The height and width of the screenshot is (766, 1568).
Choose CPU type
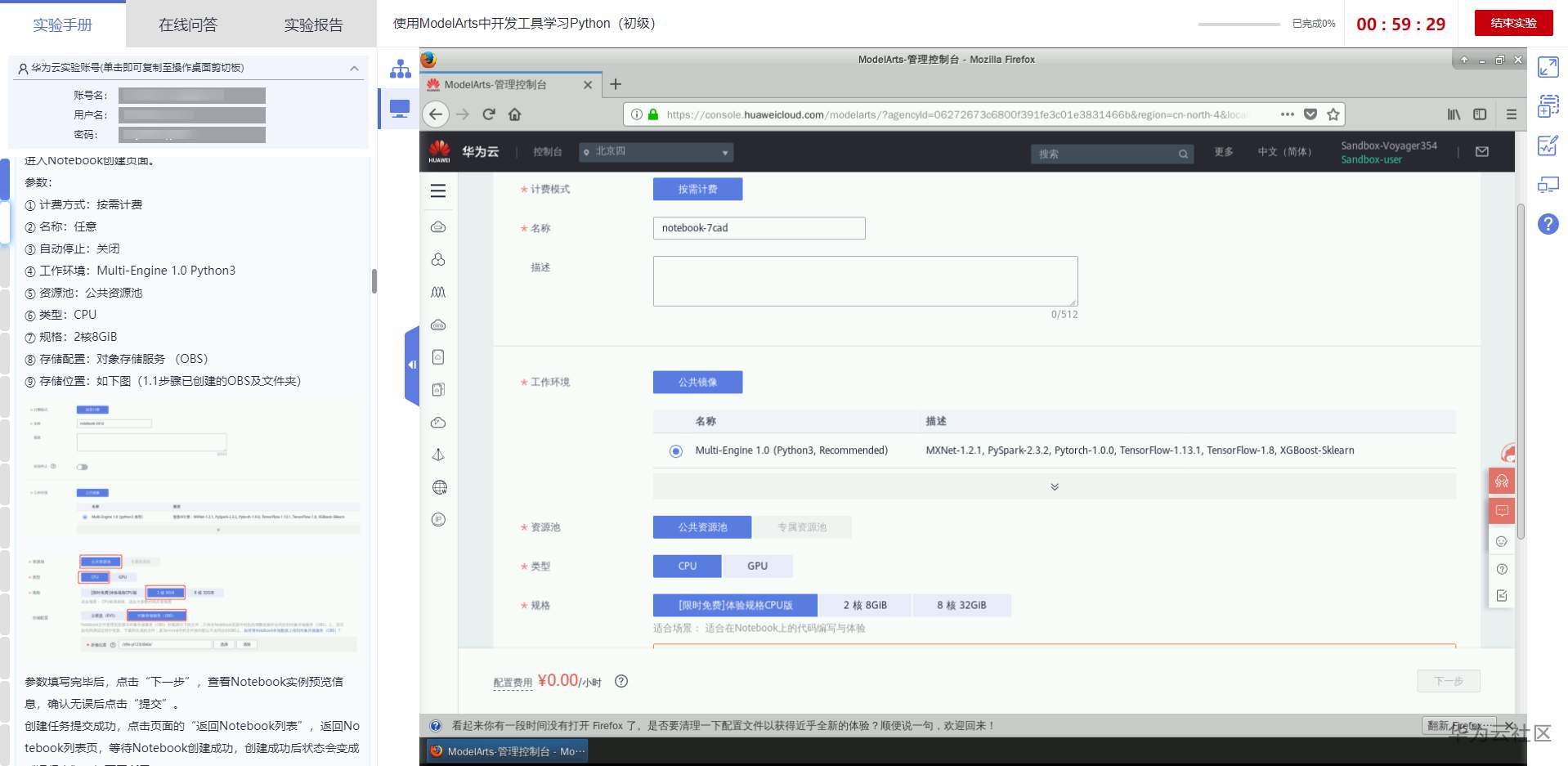[x=688, y=566]
